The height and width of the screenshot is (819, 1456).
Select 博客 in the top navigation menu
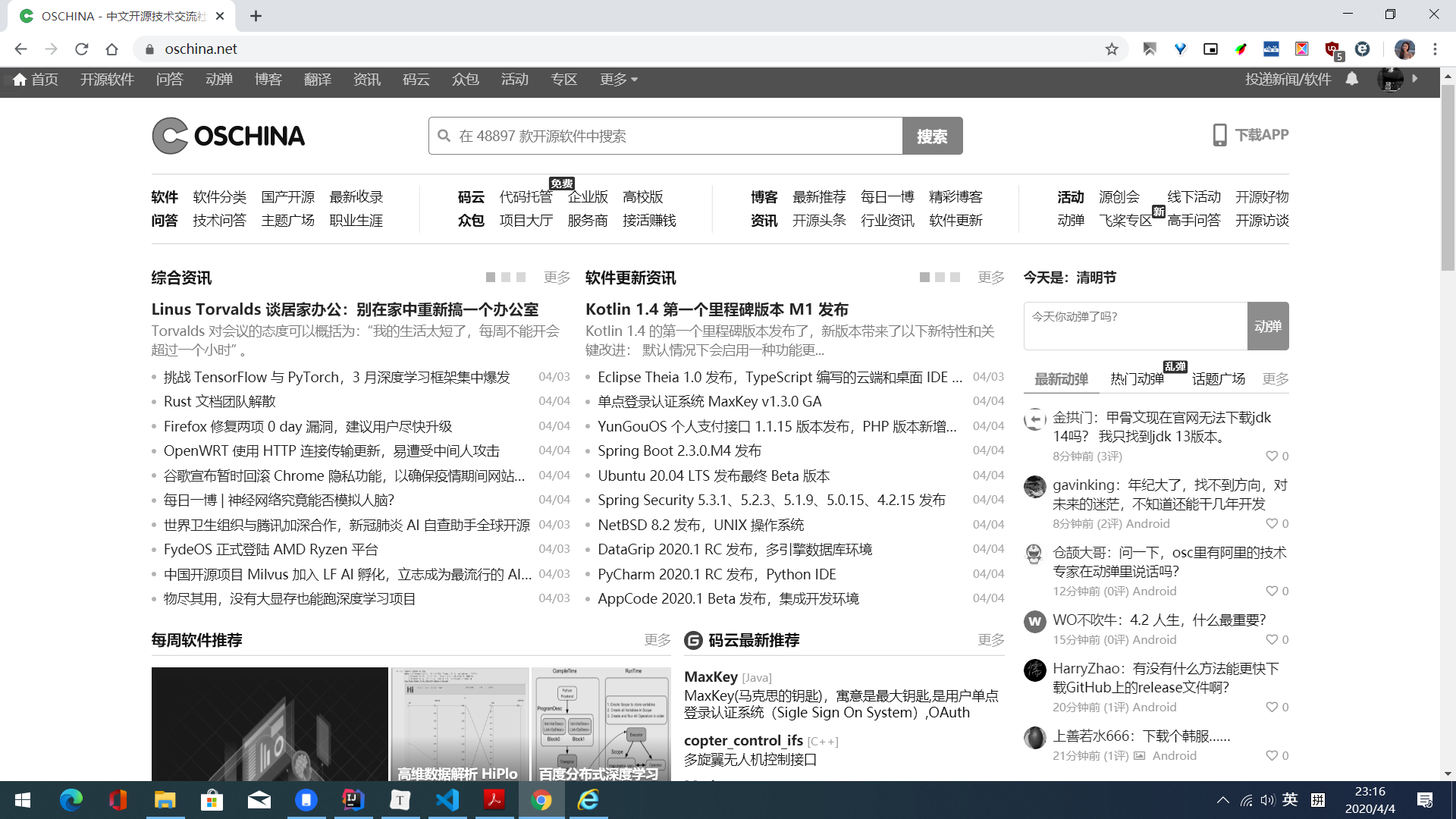[268, 79]
